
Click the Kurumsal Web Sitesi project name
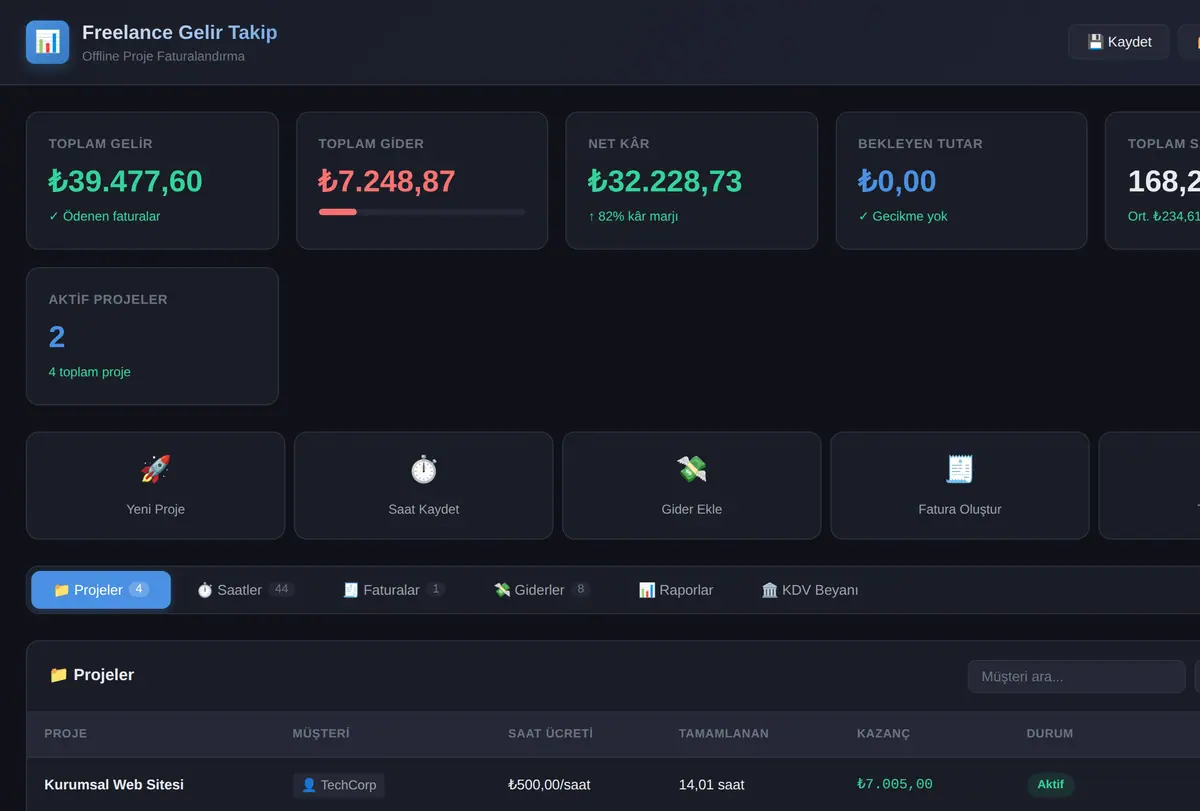pos(114,785)
